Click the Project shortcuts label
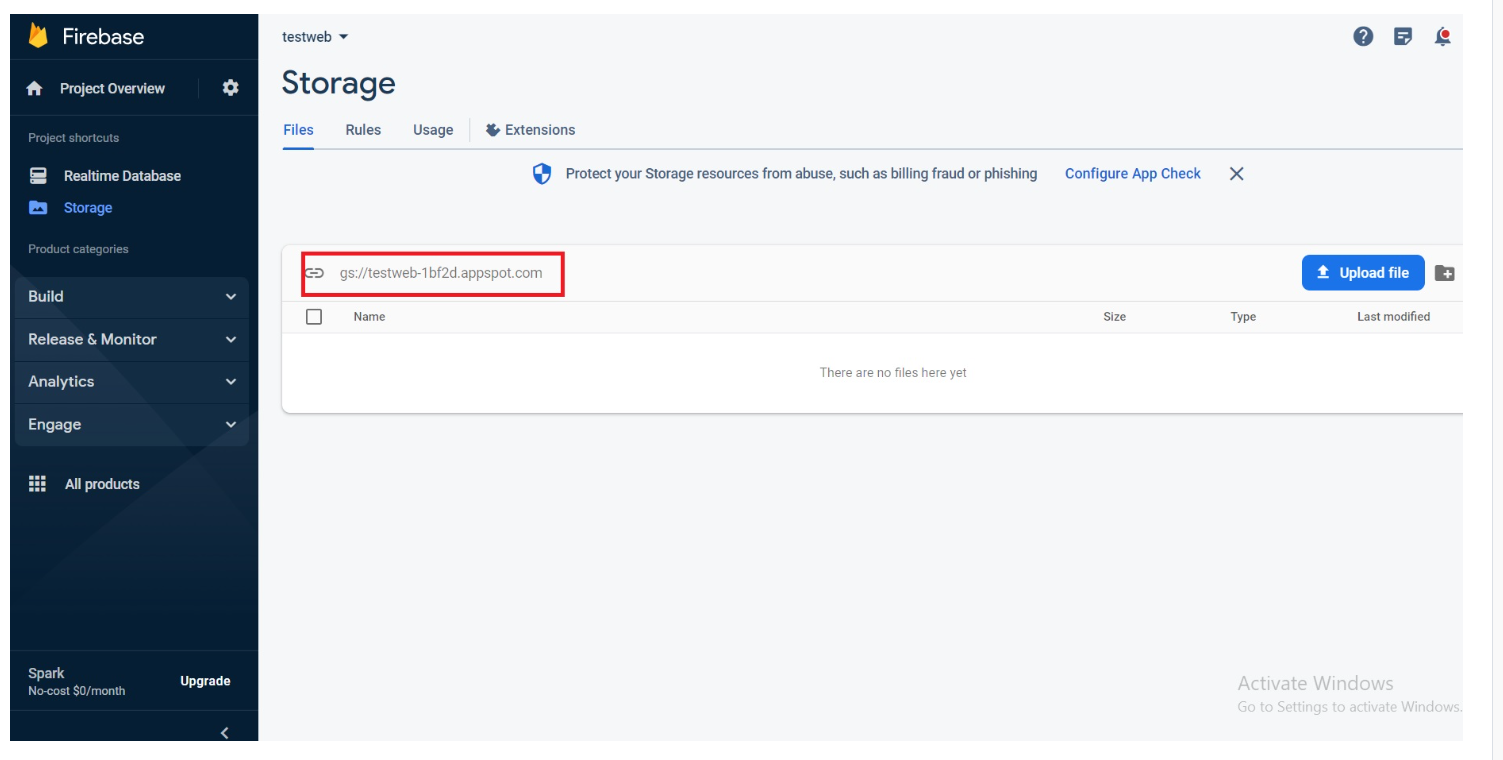 (x=73, y=138)
